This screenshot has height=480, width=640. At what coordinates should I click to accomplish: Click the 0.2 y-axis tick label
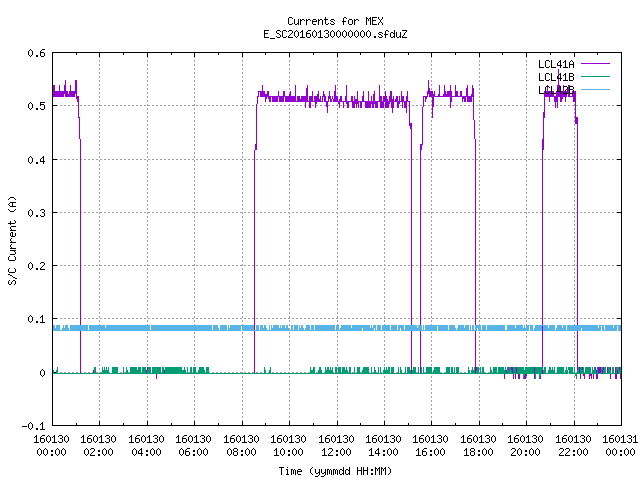[x=36, y=266]
